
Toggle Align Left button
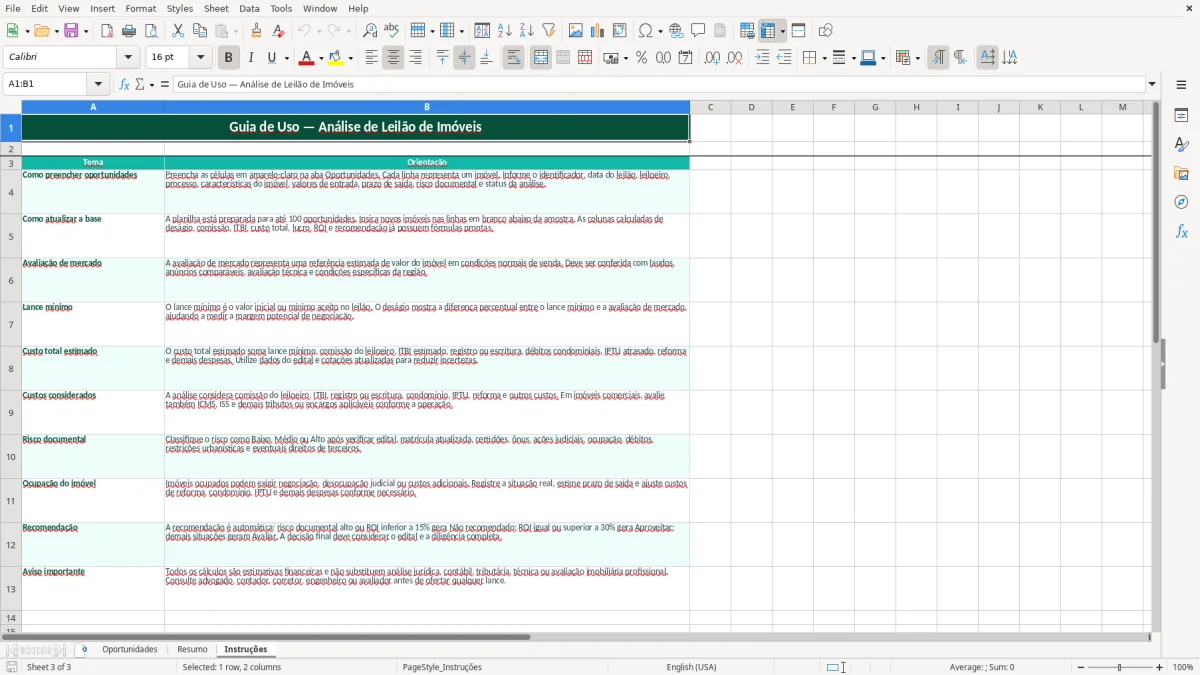[x=371, y=58]
